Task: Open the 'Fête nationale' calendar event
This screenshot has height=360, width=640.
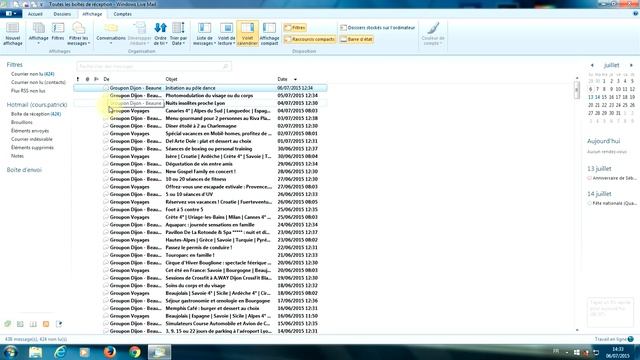Action: click(x=611, y=203)
